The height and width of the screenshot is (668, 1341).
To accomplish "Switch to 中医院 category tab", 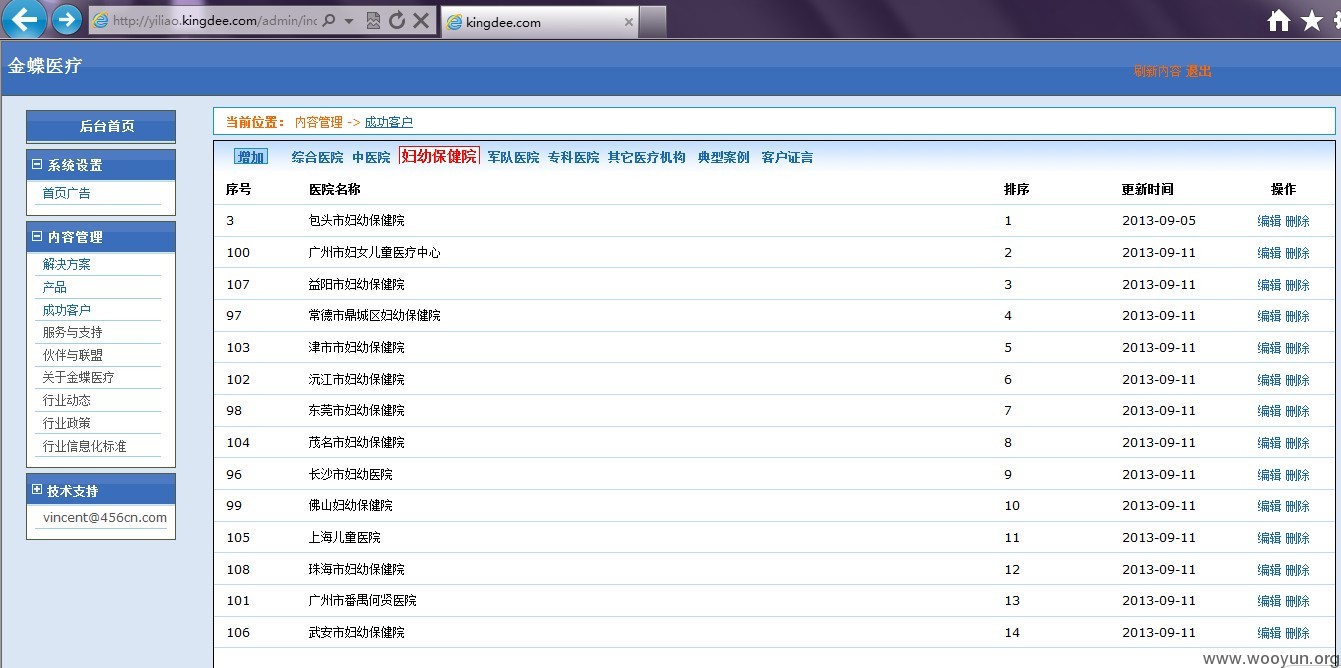I will pyautogui.click(x=371, y=157).
